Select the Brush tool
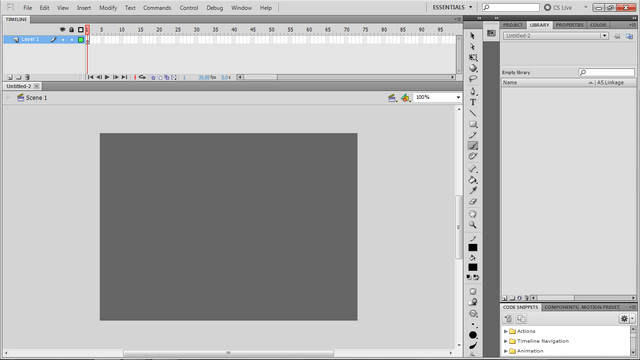 [x=473, y=146]
